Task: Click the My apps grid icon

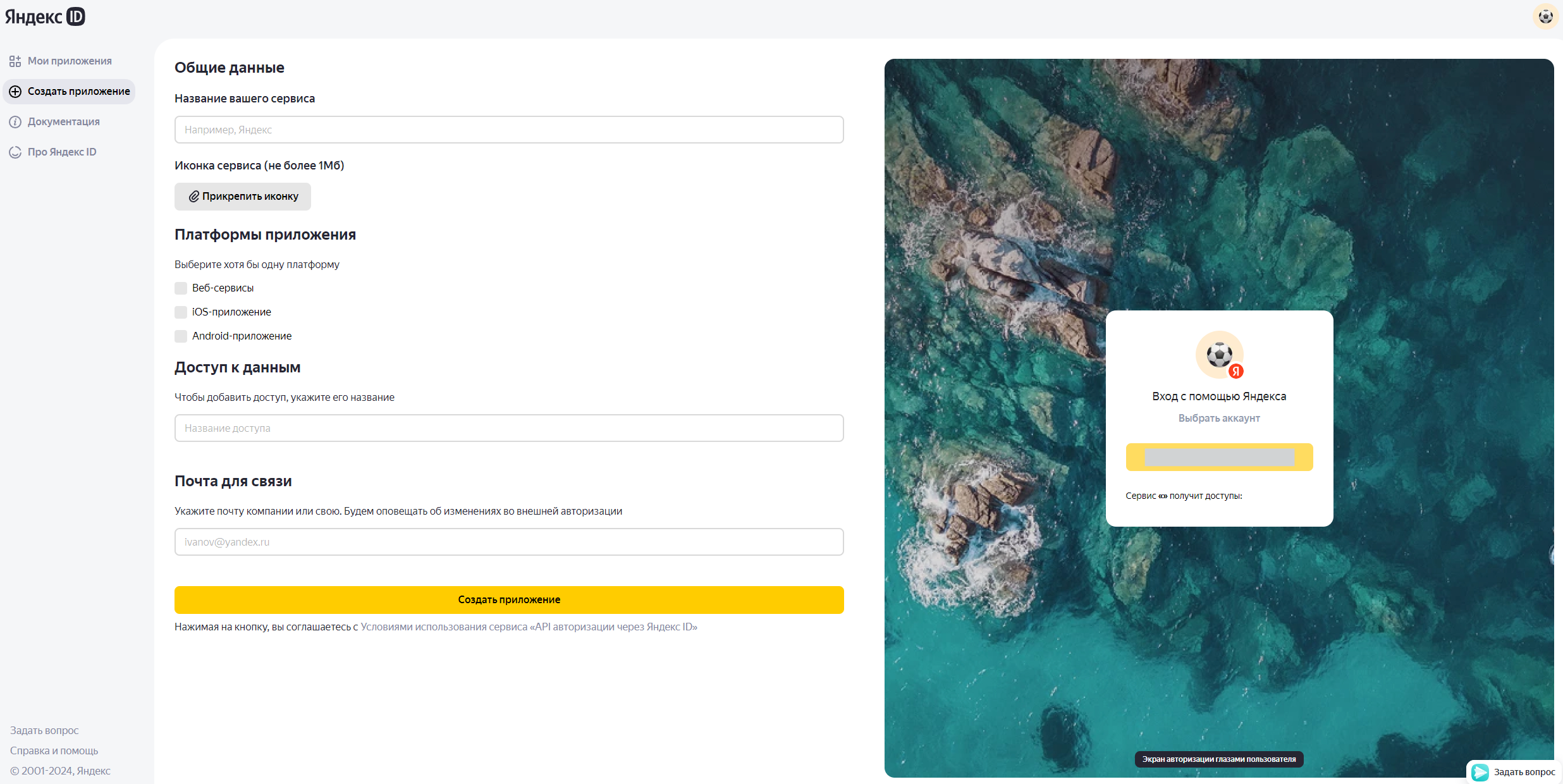Action: [15, 61]
